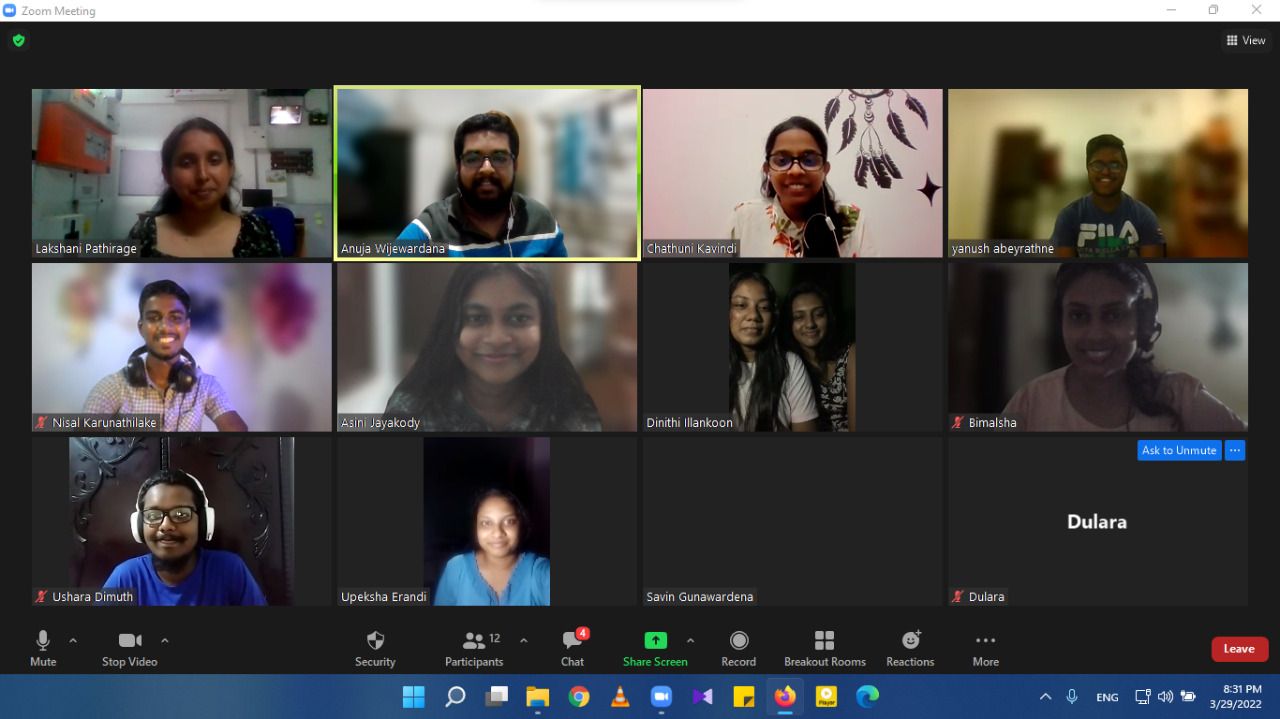Open the View layout menu
The height and width of the screenshot is (719, 1280).
1246,41
